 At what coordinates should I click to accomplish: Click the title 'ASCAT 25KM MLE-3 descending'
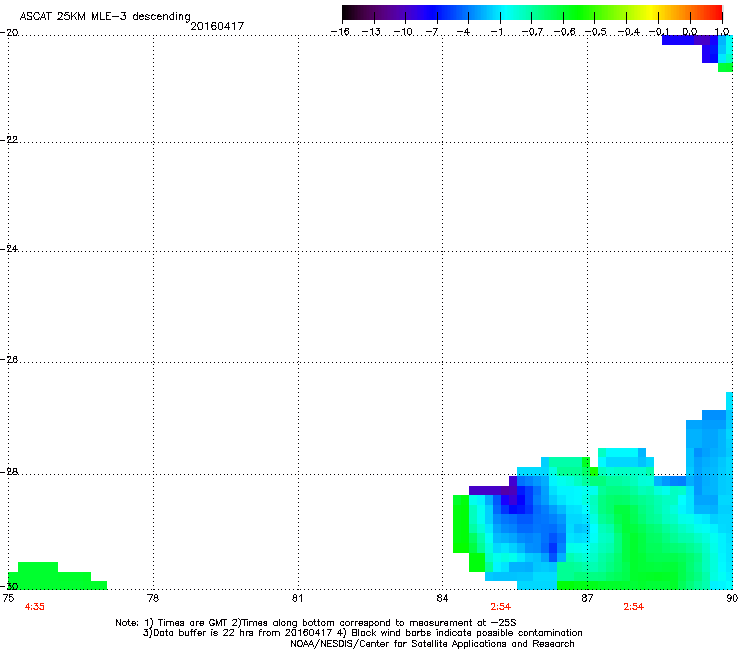coord(105,17)
